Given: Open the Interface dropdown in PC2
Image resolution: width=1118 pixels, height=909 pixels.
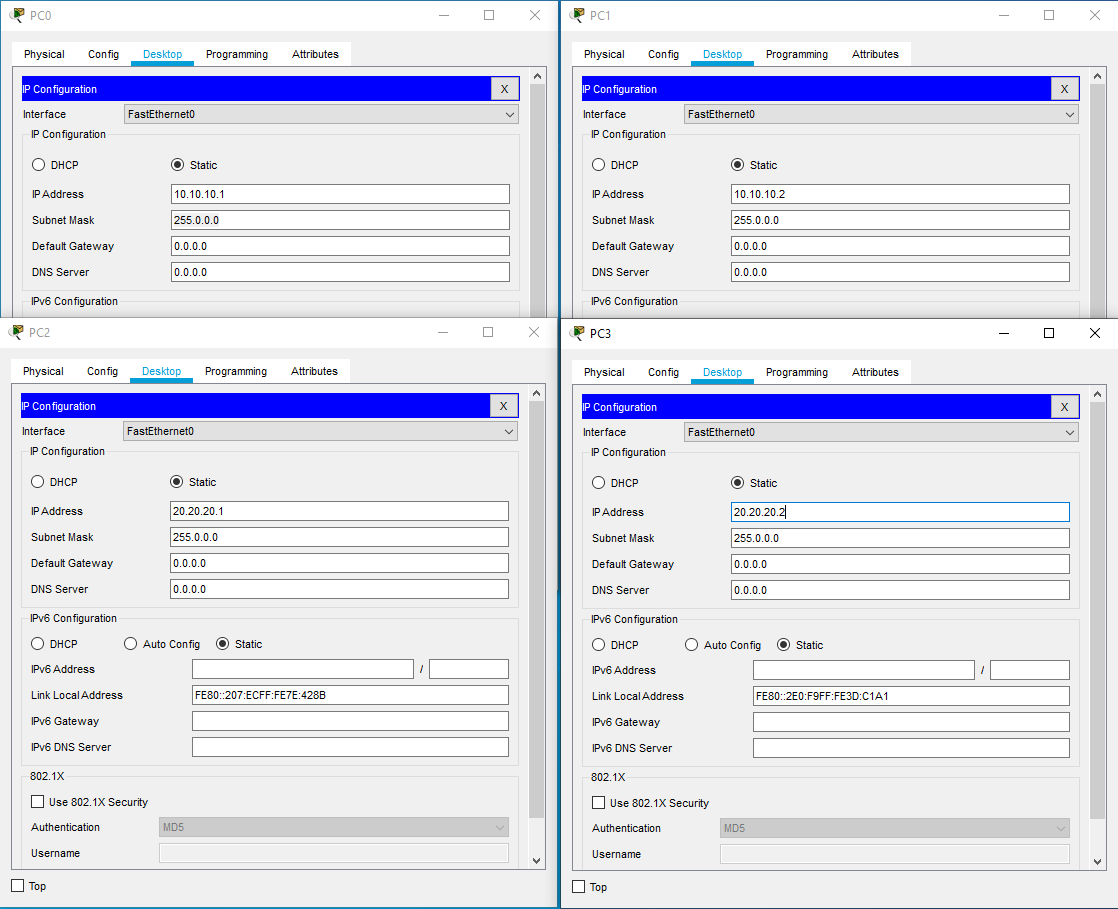Looking at the screenshot, I should [320, 431].
